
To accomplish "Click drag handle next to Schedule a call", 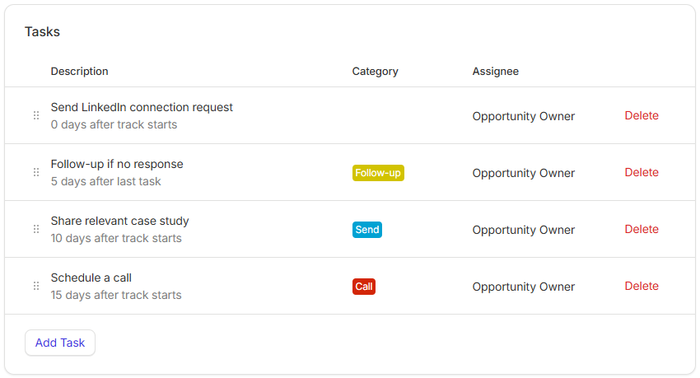I will [x=36, y=286].
